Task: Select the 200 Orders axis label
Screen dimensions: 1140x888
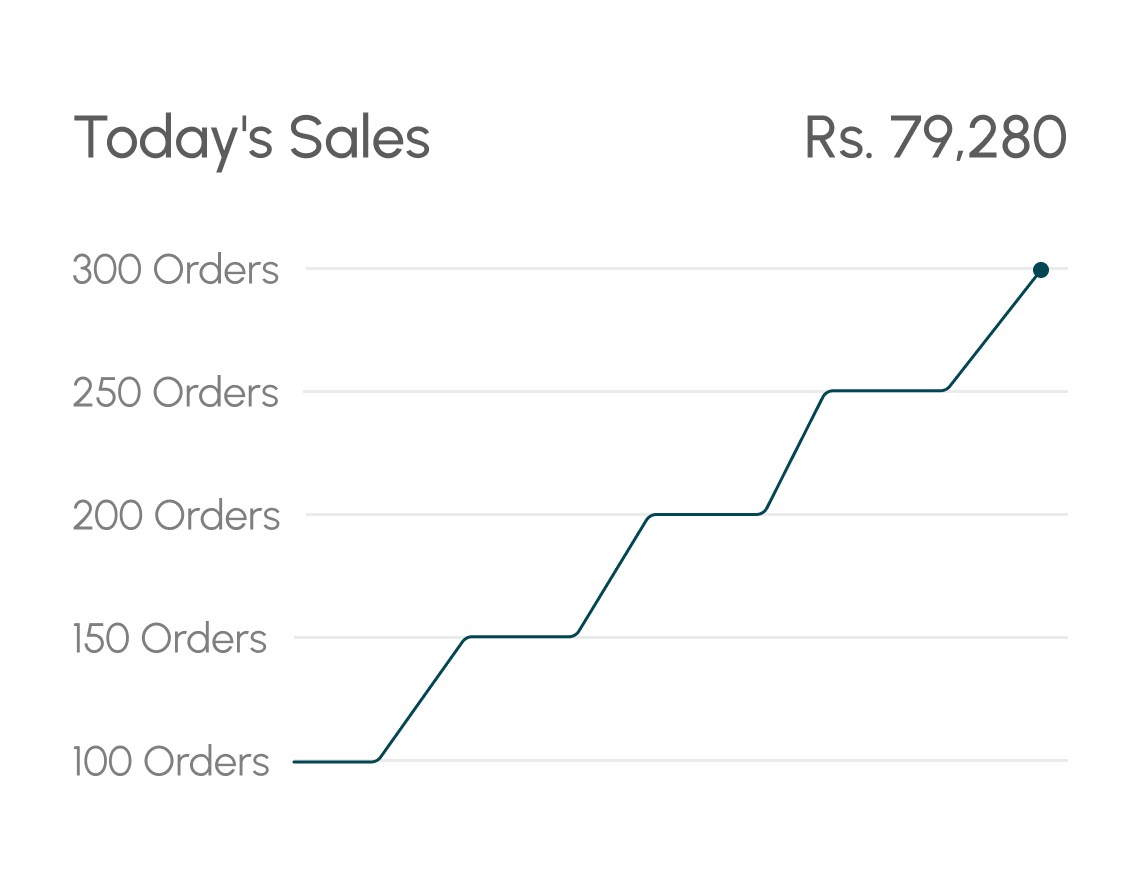Action: tap(176, 516)
